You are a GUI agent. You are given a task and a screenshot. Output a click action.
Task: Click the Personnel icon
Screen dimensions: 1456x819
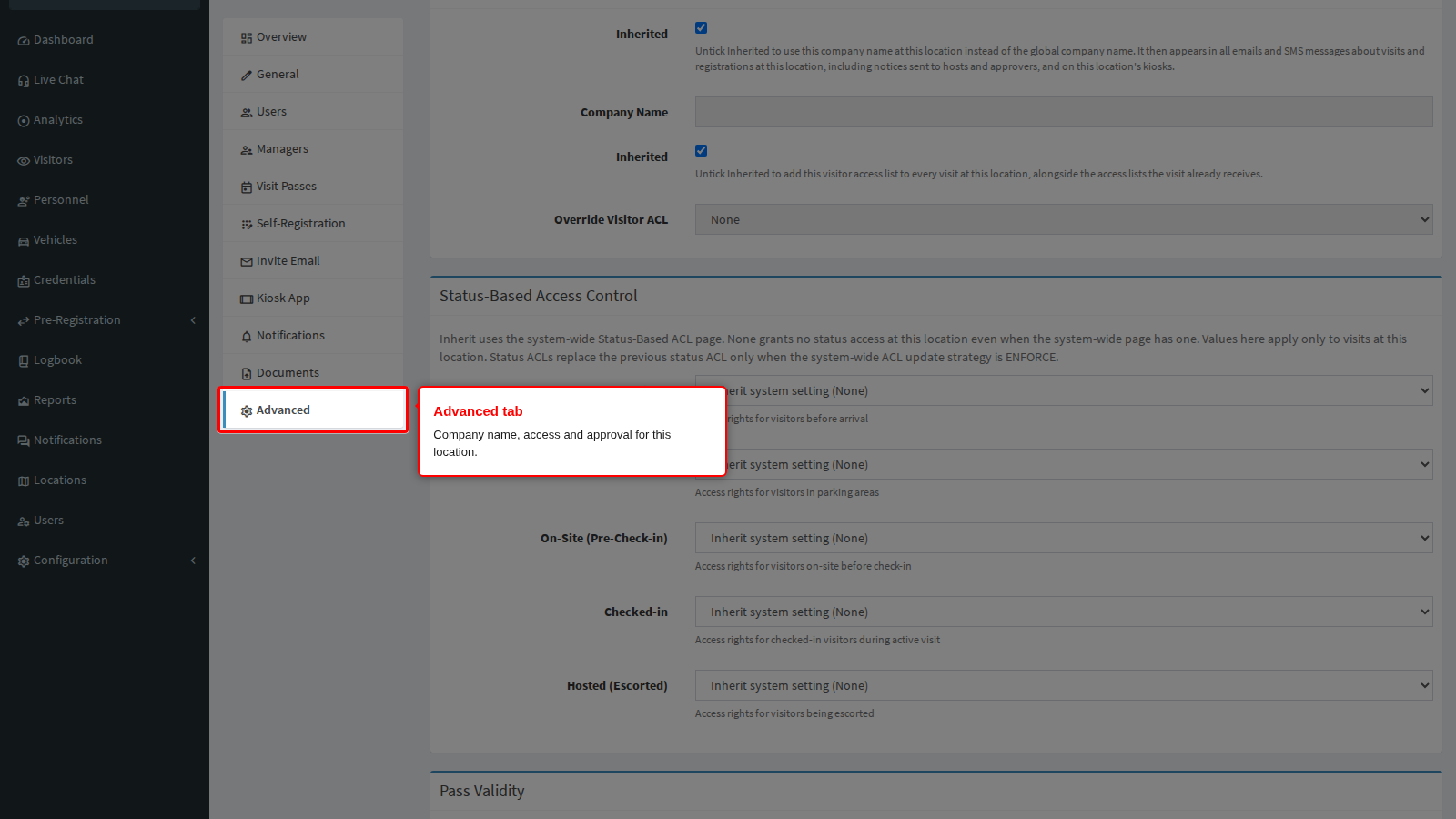click(x=24, y=201)
